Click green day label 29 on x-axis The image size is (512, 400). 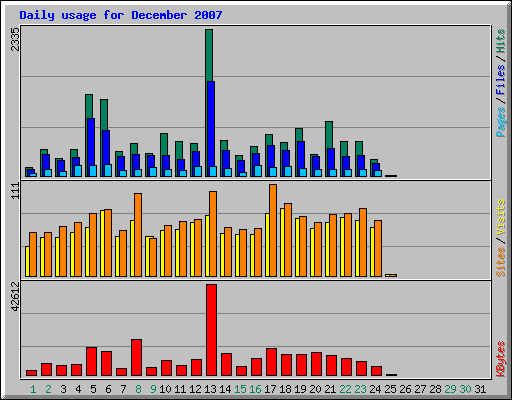(x=450, y=389)
